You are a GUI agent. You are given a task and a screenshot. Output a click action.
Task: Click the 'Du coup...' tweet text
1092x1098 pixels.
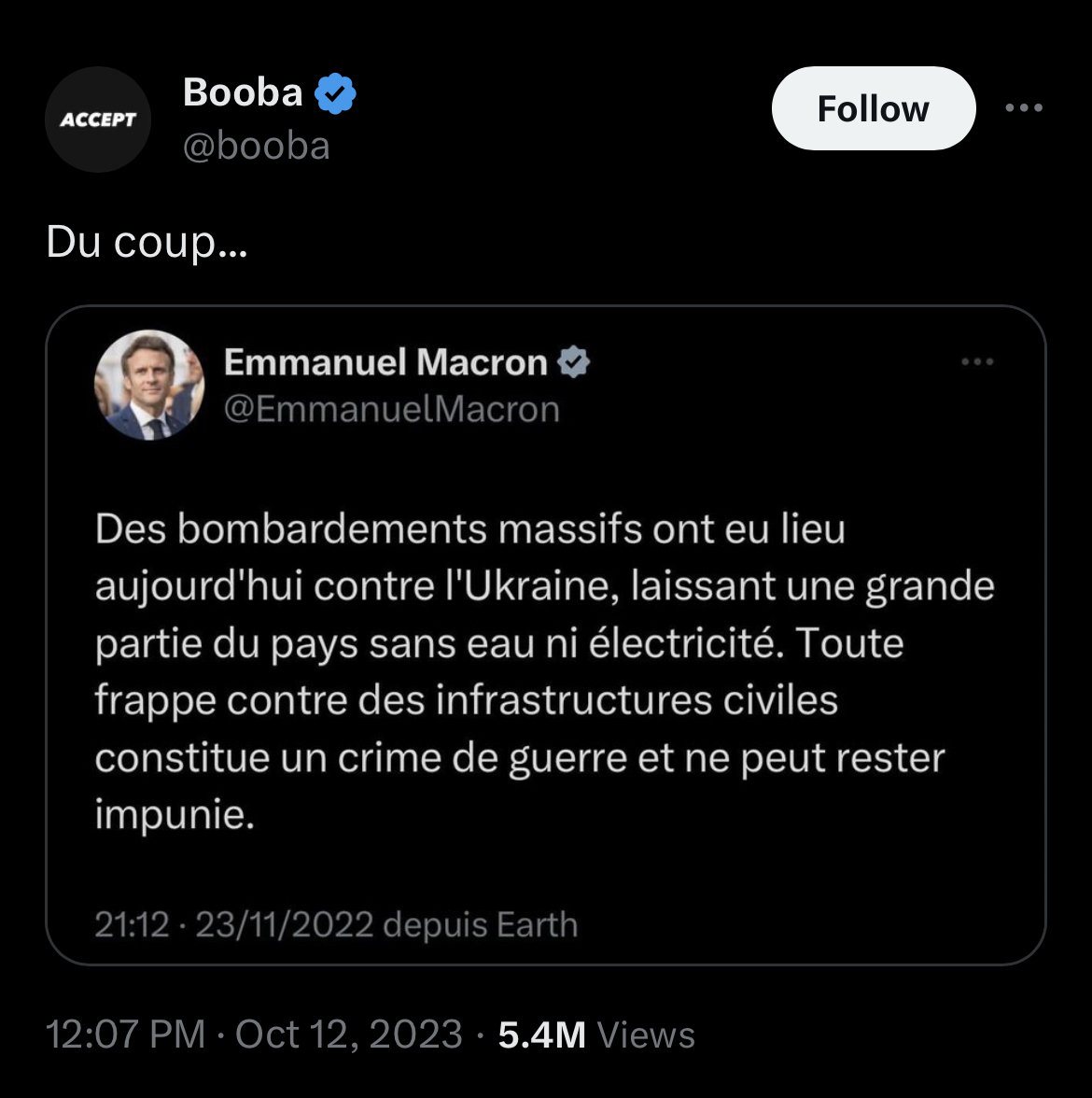pyautogui.click(x=147, y=243)
